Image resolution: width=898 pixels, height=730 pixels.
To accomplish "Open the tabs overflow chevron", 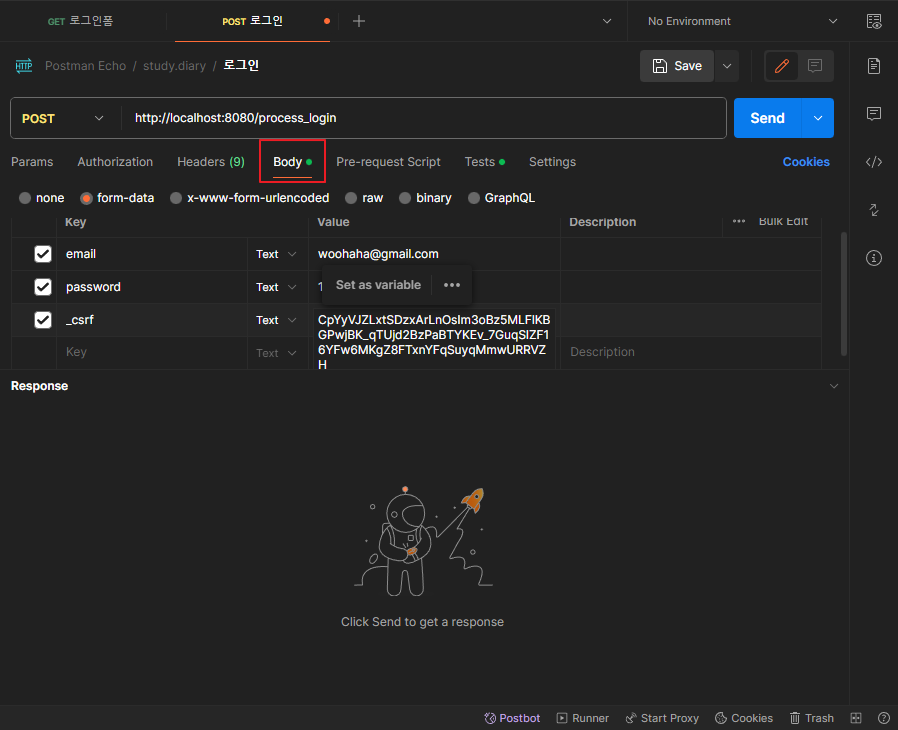I will pyautogui.click(x=607, y=21).
